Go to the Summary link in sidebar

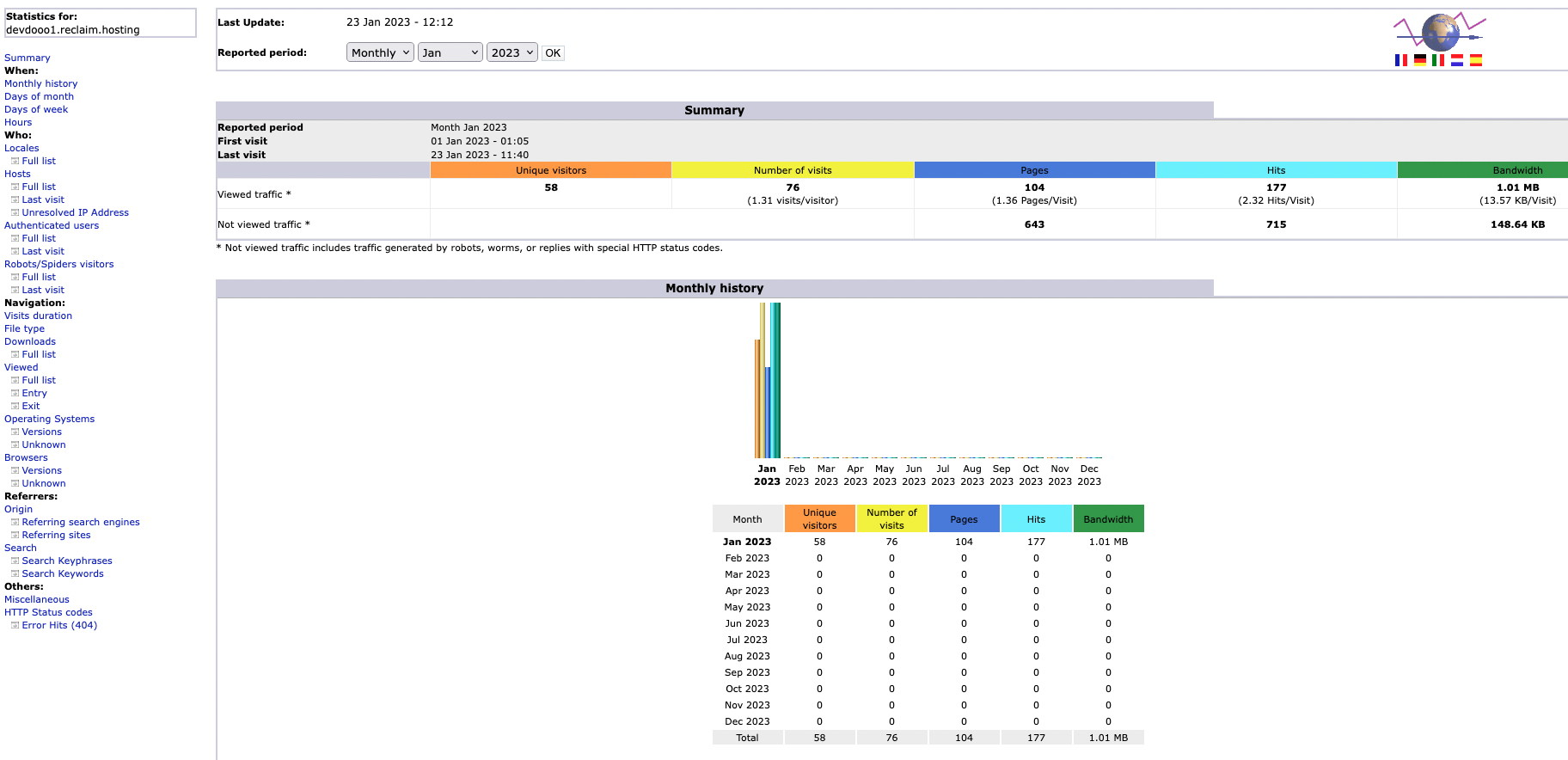pos(28,58)
